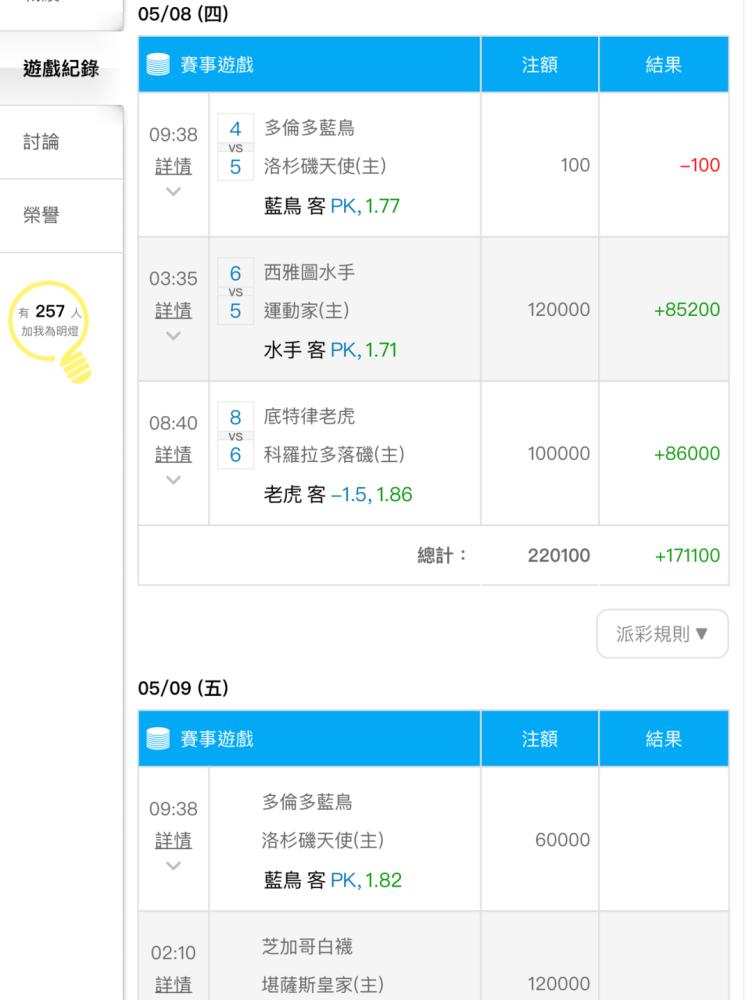This screenshot has height=1000, width=752.
Task: Expand chevron under 03:35 Mariners row
Action: point(173,335)
